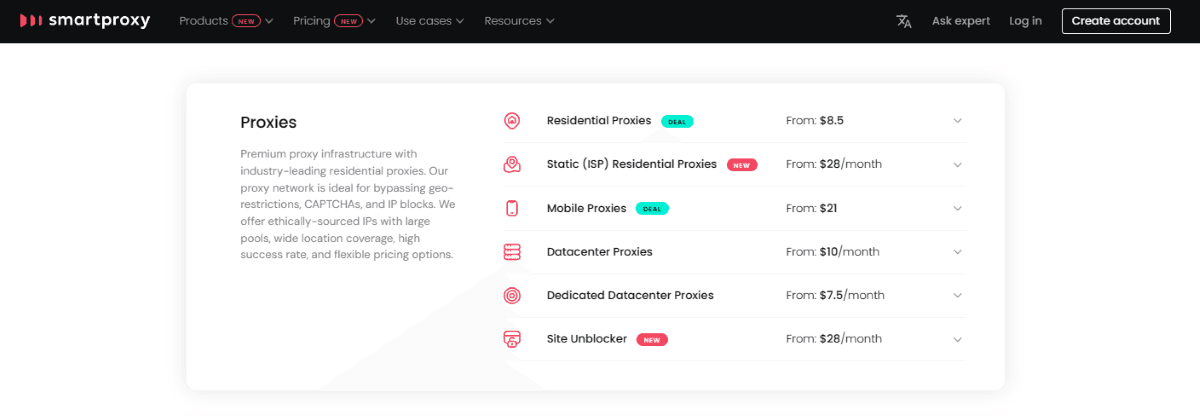
Task: Click the Mobile Proxies phone icon
Action: pos(512,208)
